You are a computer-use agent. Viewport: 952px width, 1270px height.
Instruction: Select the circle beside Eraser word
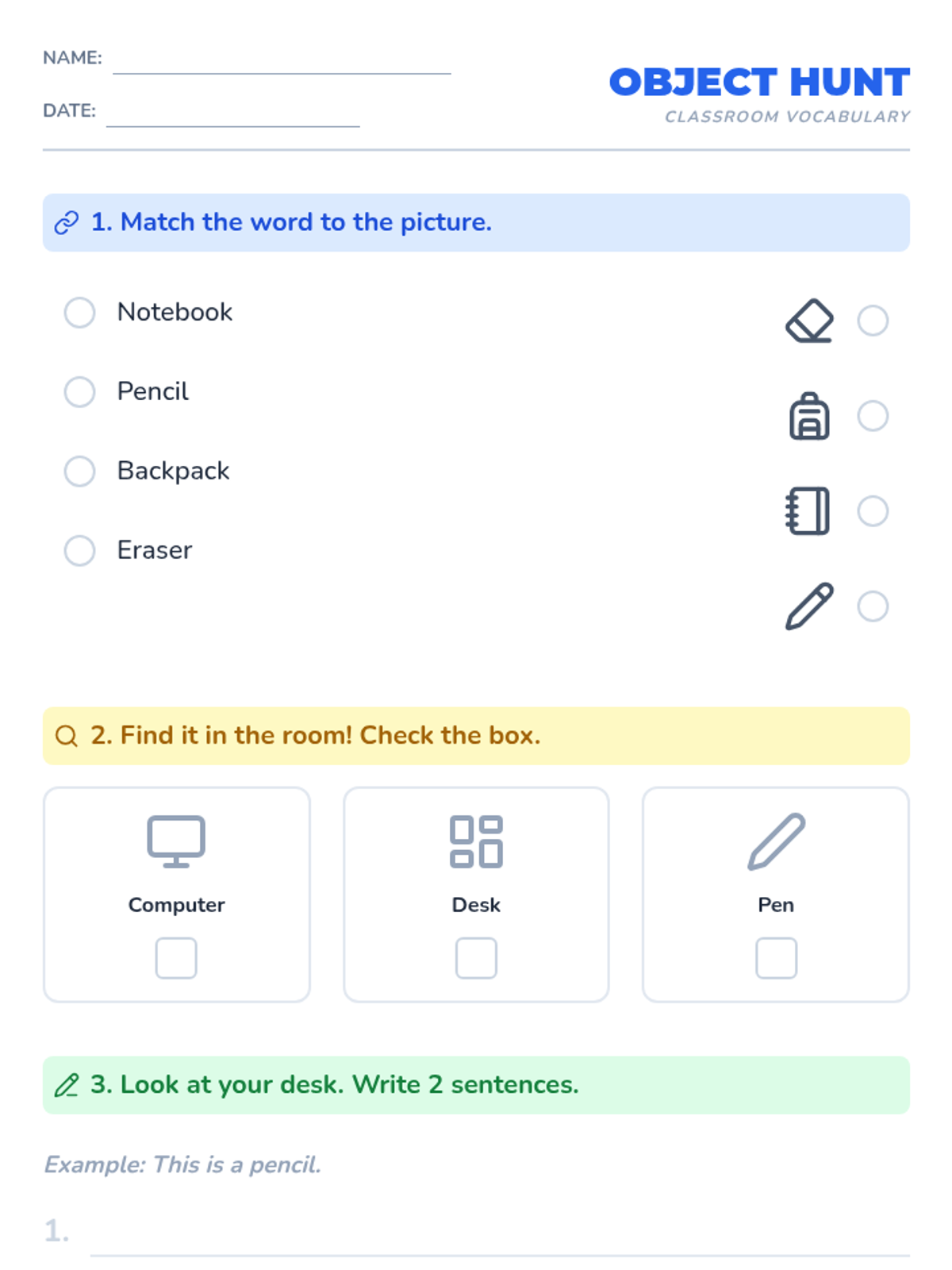click(79, 551)
